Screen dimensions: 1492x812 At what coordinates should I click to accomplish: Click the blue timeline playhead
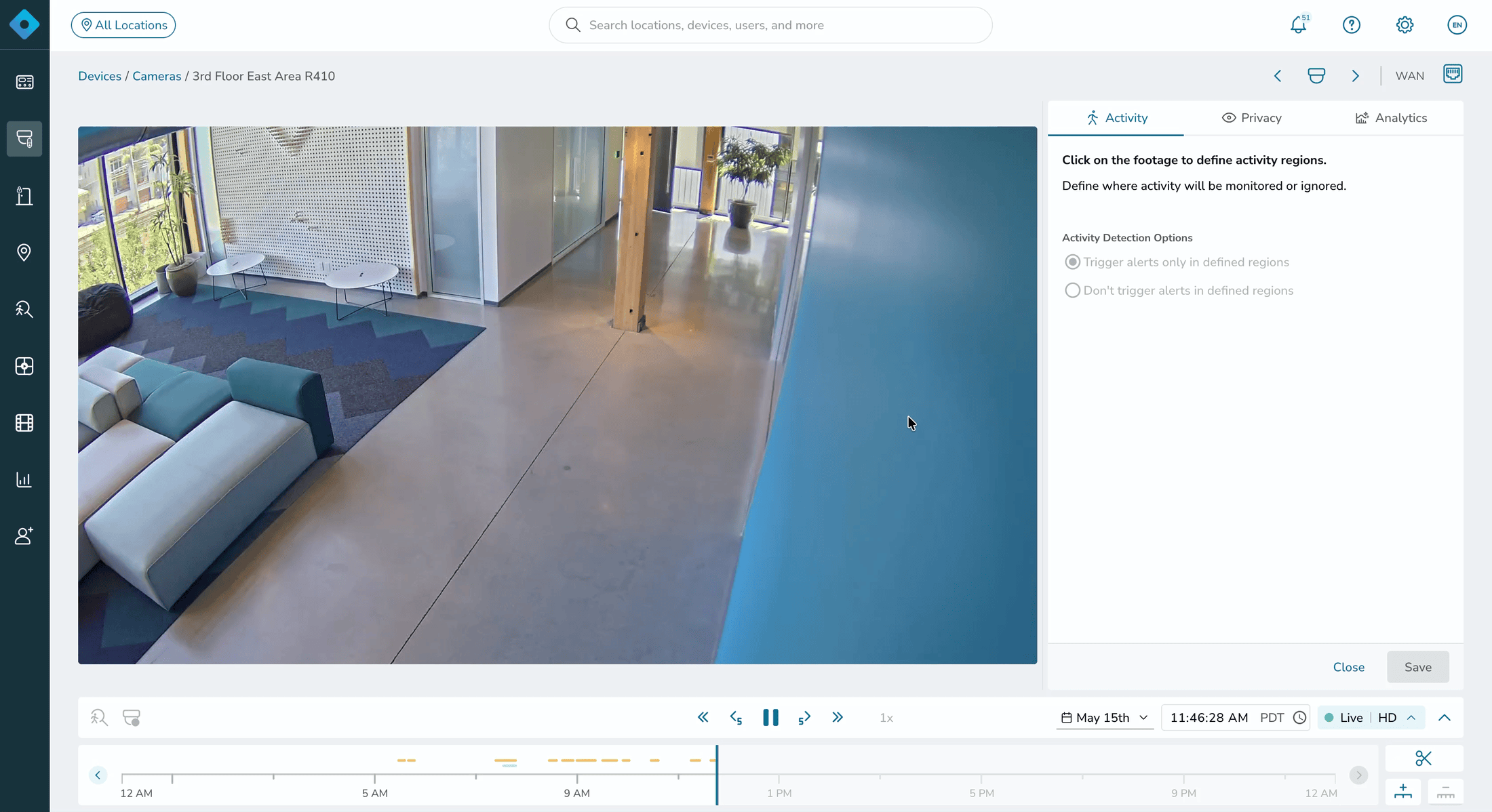tap(717, 775)
